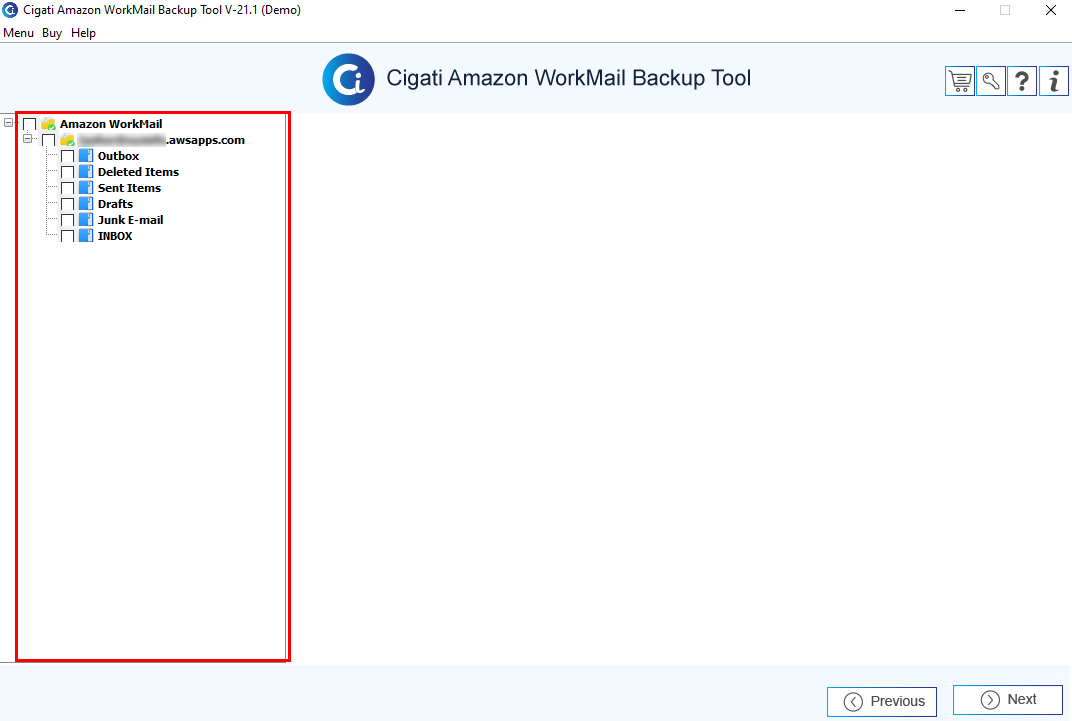Click the awsapps.com account folder icon
The width and height of the screenshot is (1072, 721).
[67, 140]
